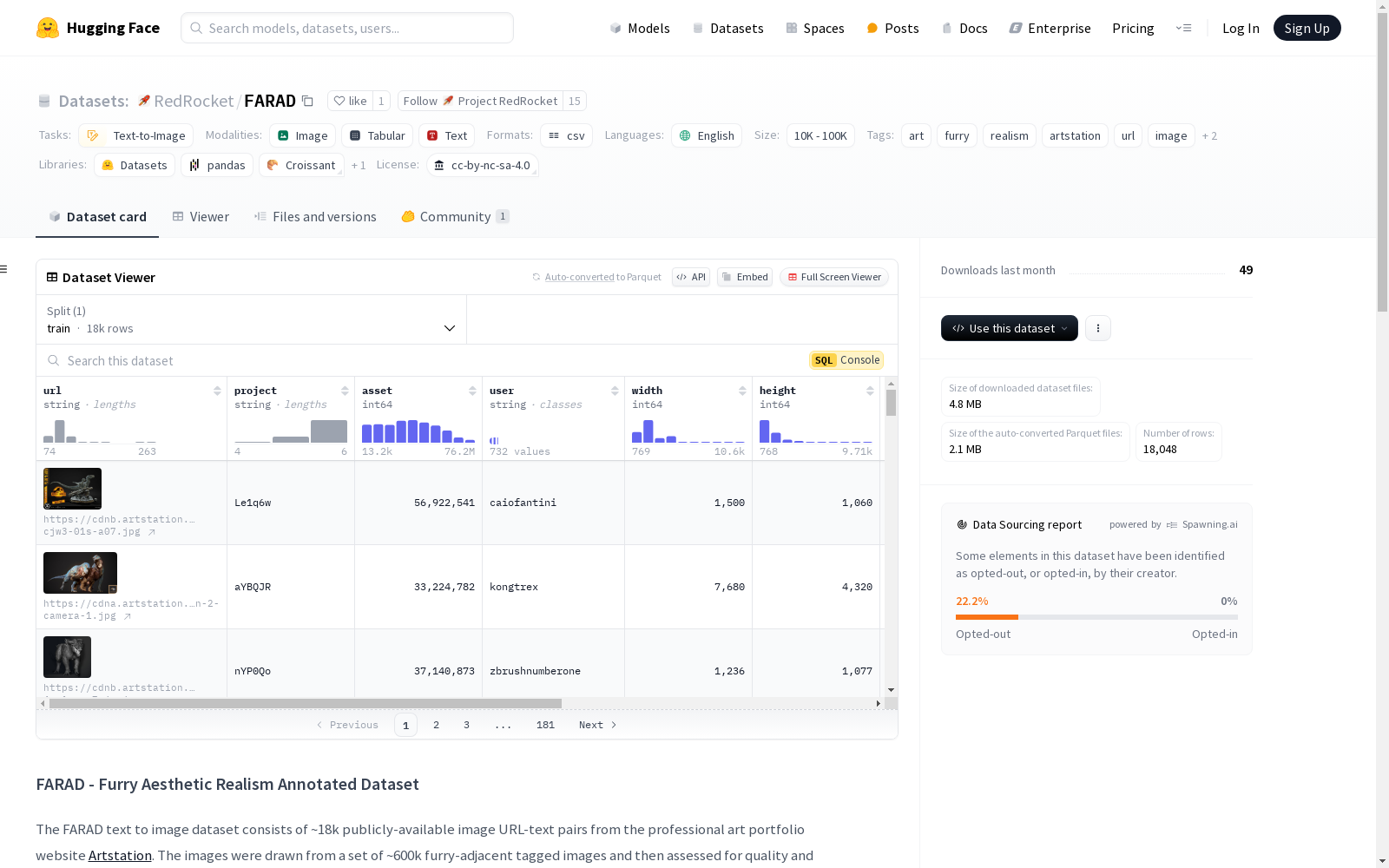This screenshot has height=868, width=1389.
Task: Switch to the Viewer tab
Action: click(201, 217)
